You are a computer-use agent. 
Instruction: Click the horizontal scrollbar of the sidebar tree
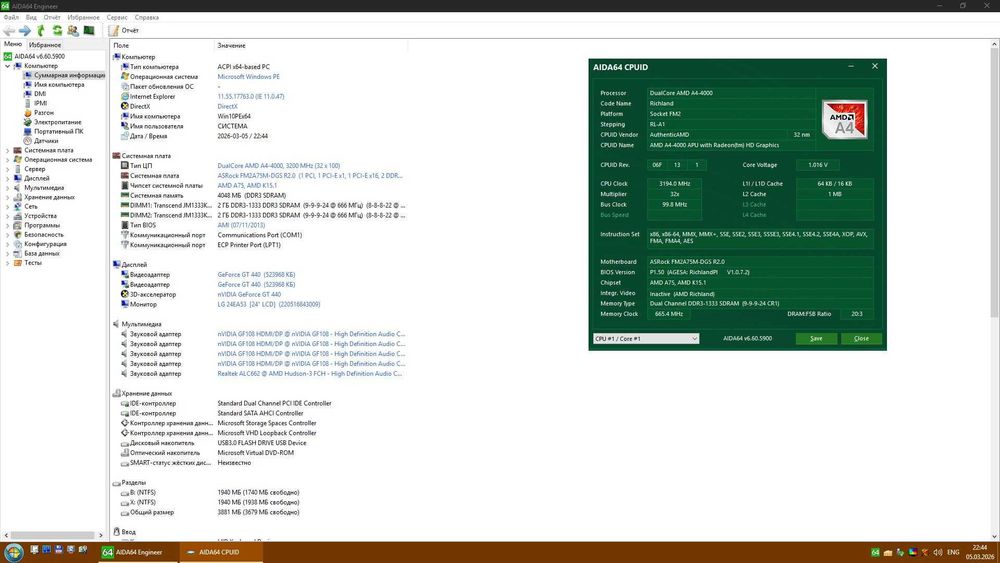(53, 535)
